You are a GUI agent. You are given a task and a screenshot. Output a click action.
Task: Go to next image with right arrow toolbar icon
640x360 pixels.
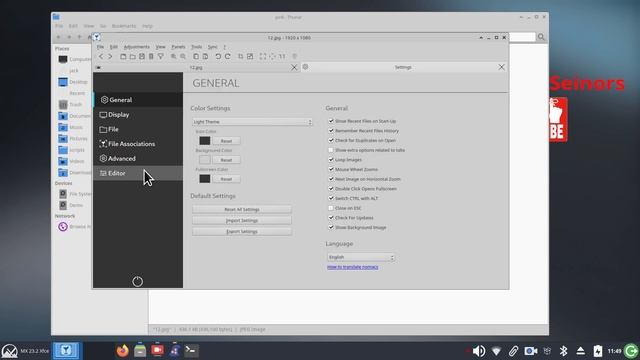(x=110, y=56)
